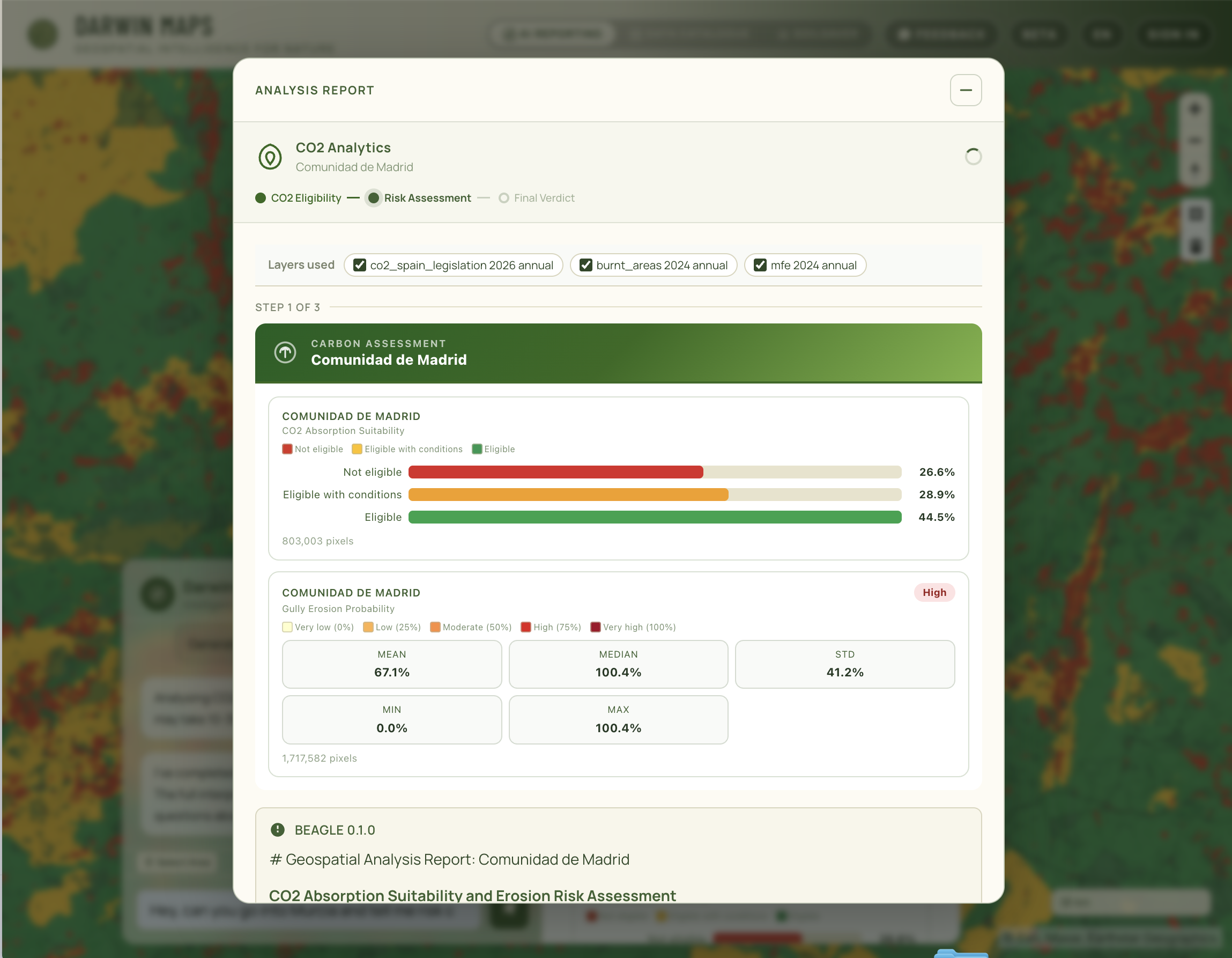1232x958 pixels.
Task: Click the Not eligible red legend swatch
Action: click(287, 449)
